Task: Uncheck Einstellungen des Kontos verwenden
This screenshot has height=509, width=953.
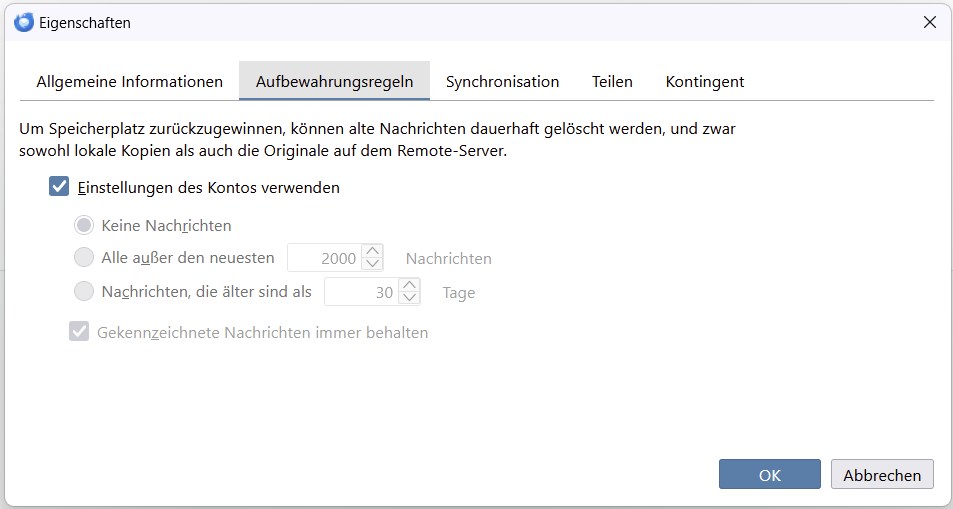Action: click(59, 187)
